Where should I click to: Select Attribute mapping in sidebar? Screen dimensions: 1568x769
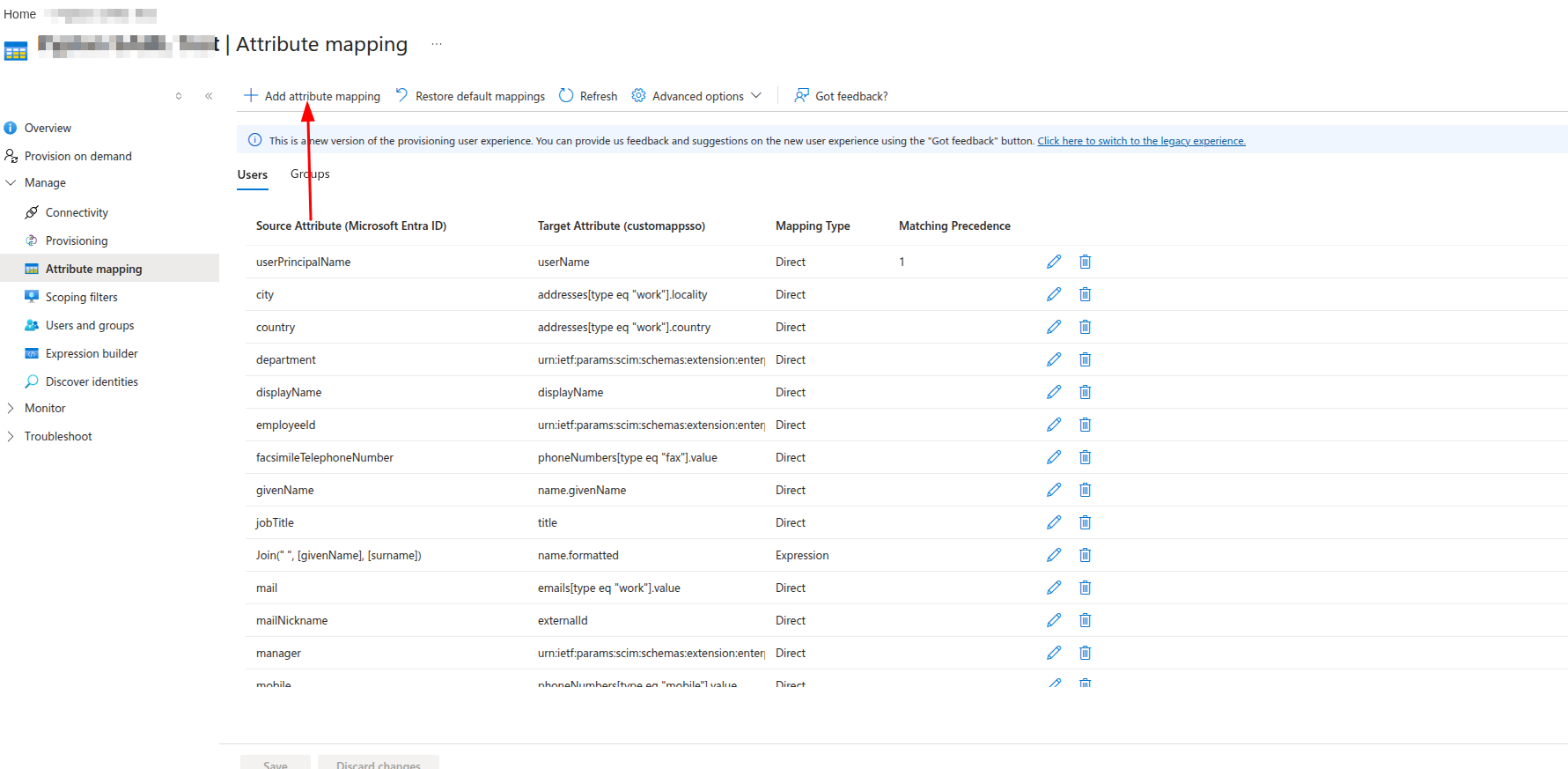tap(109, 269)
